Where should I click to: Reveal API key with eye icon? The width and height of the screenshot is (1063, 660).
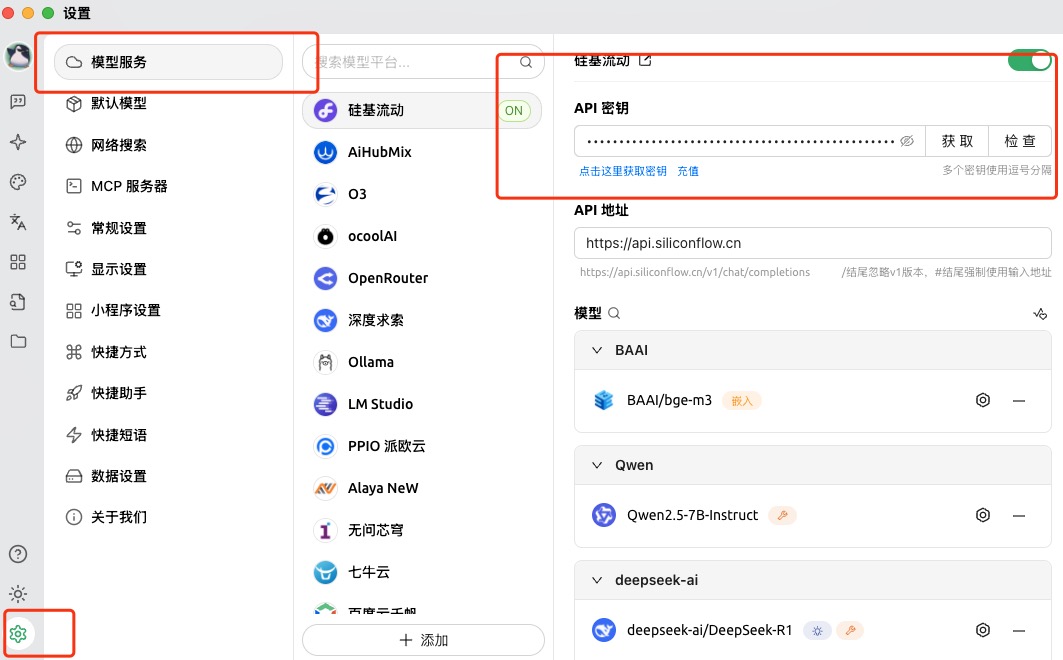(907, 141)
